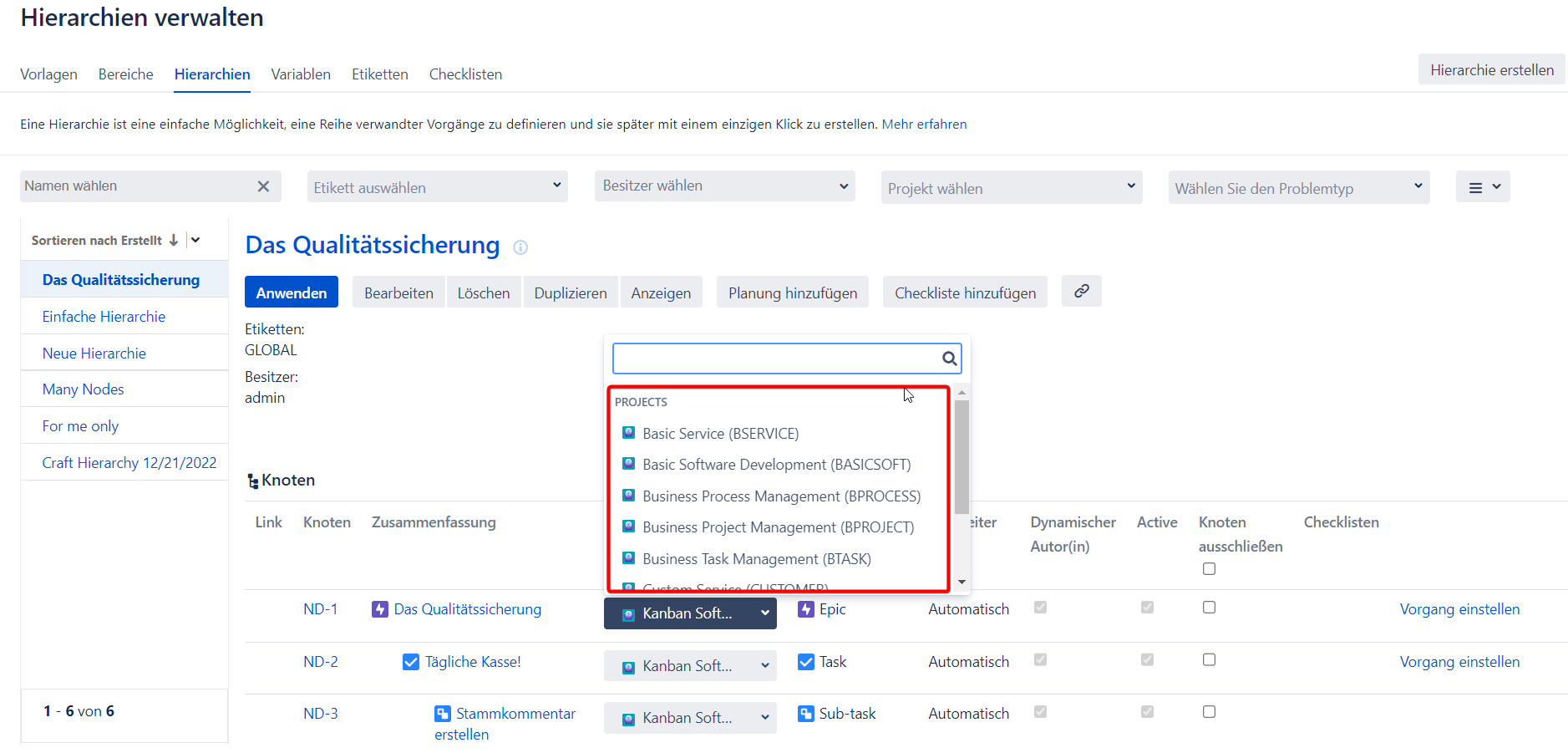
Task: Switch to the Vorlagen tab
Action: coord(48,74)
